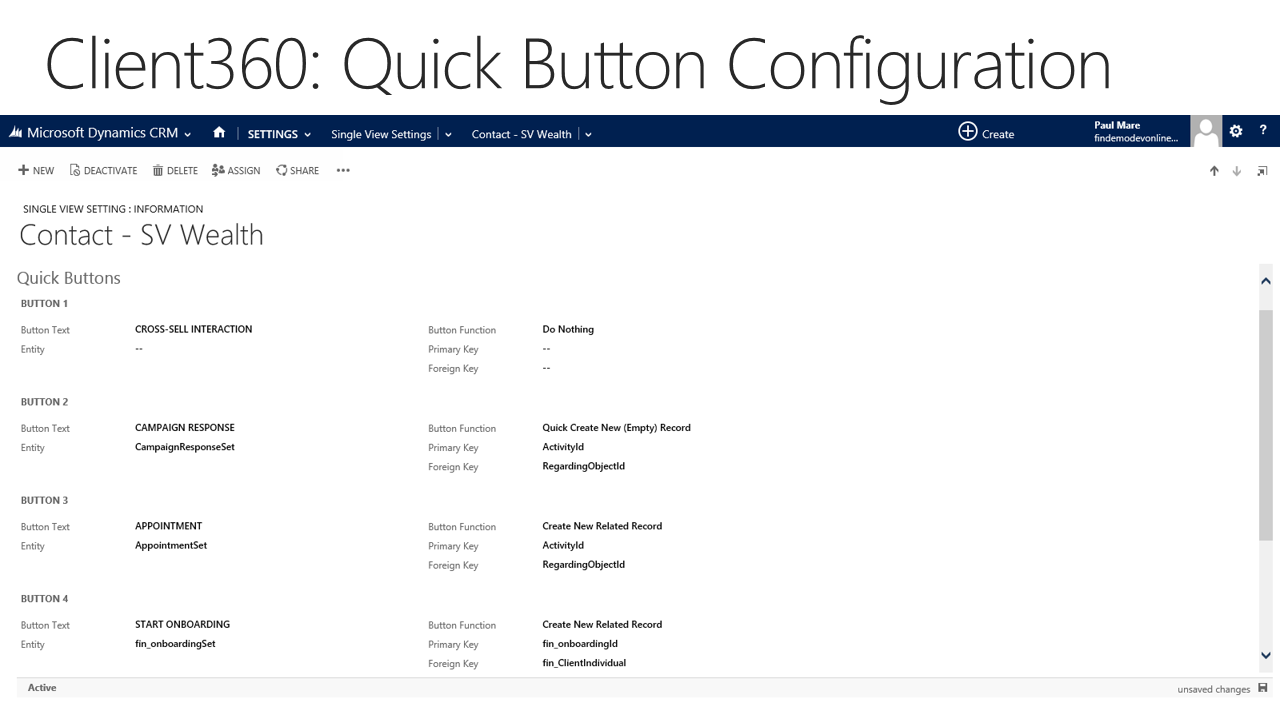Screen dimensions: 1280x720
Task: Click the help question mark icon
Action: click(1263, 131)
